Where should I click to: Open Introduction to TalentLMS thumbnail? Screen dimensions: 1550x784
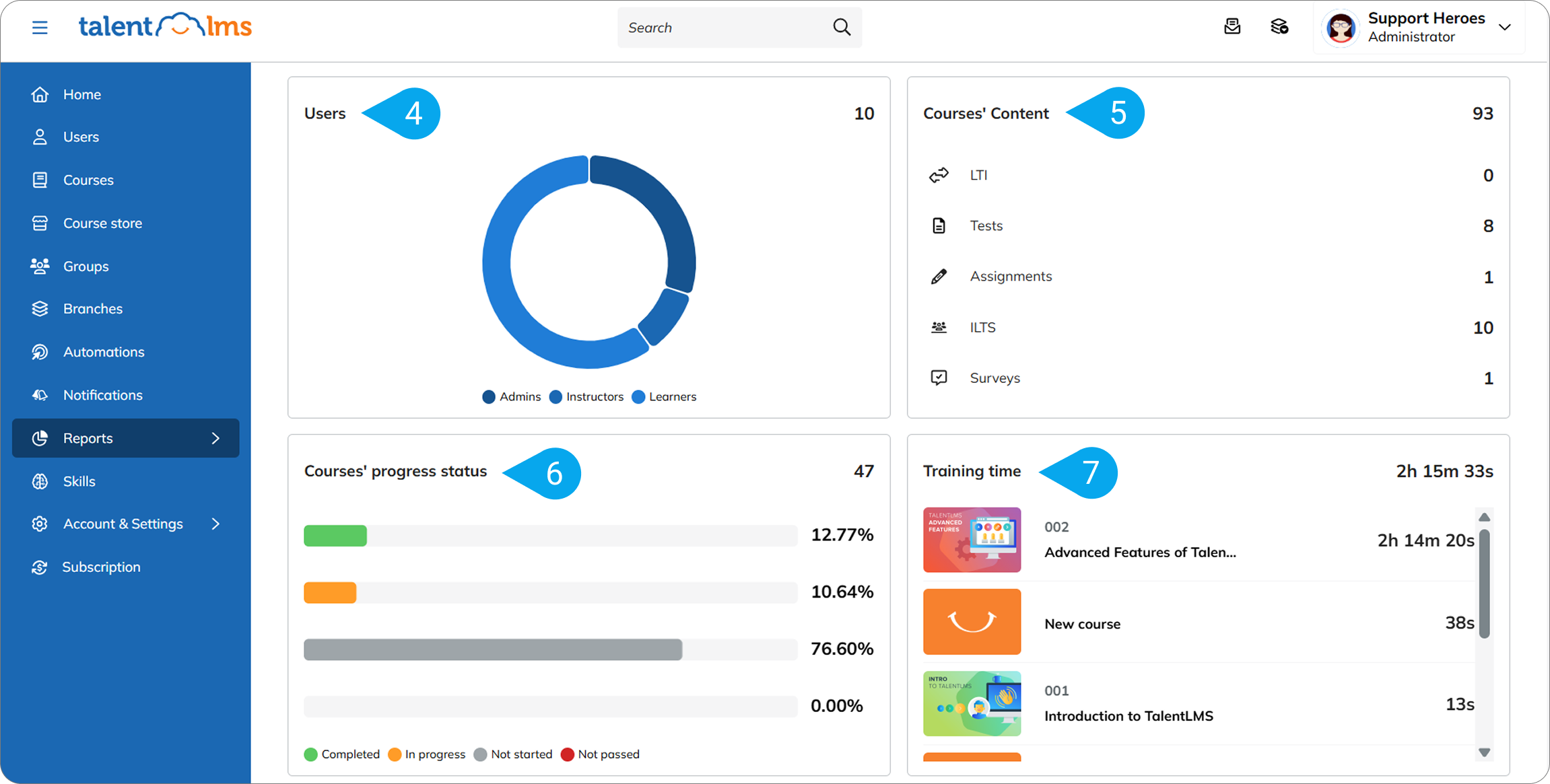point(972,703)
